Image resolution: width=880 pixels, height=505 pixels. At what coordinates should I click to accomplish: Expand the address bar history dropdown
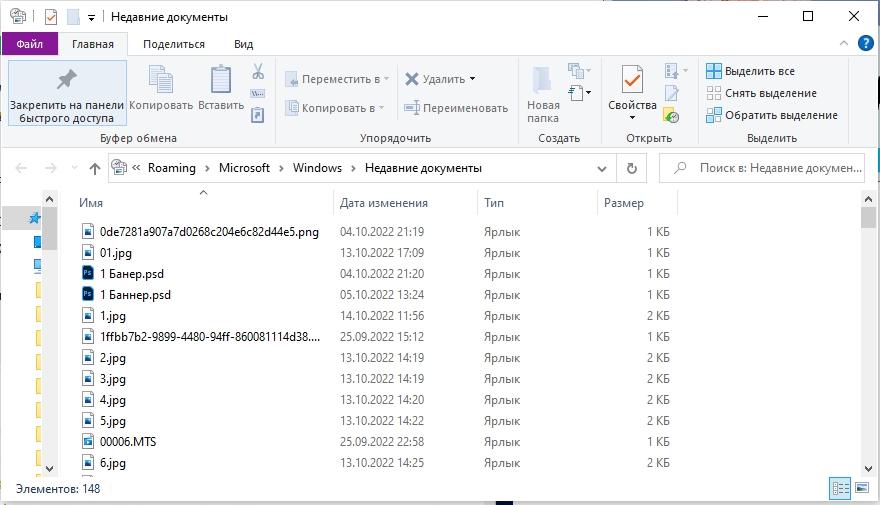click(x=602, y=168)
